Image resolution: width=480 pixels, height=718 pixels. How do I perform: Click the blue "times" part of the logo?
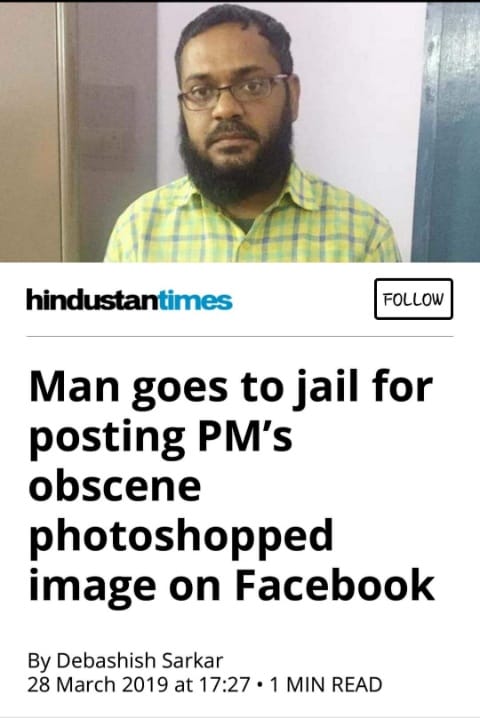[x=195, y=300]
